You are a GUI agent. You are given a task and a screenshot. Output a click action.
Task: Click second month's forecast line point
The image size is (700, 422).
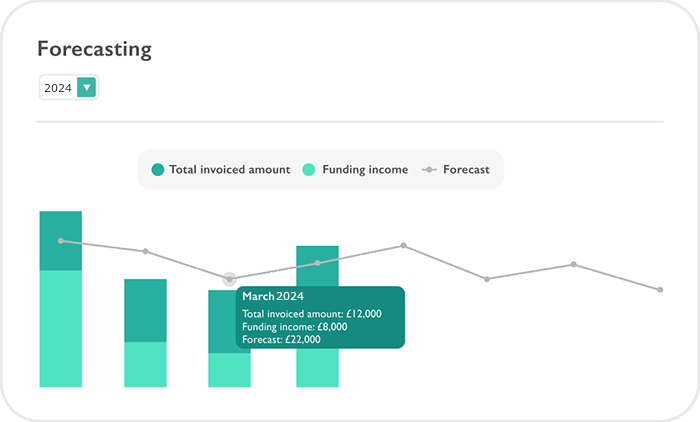pos(145,251)
